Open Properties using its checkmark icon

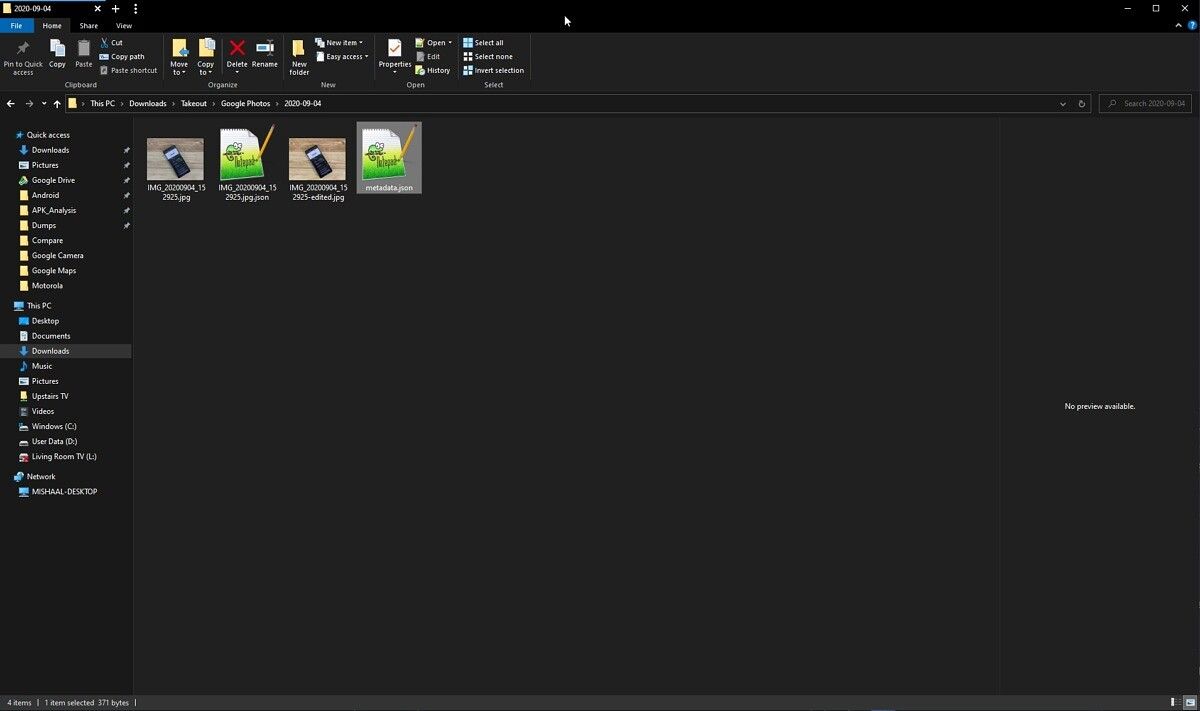click(x=395, y=48)
